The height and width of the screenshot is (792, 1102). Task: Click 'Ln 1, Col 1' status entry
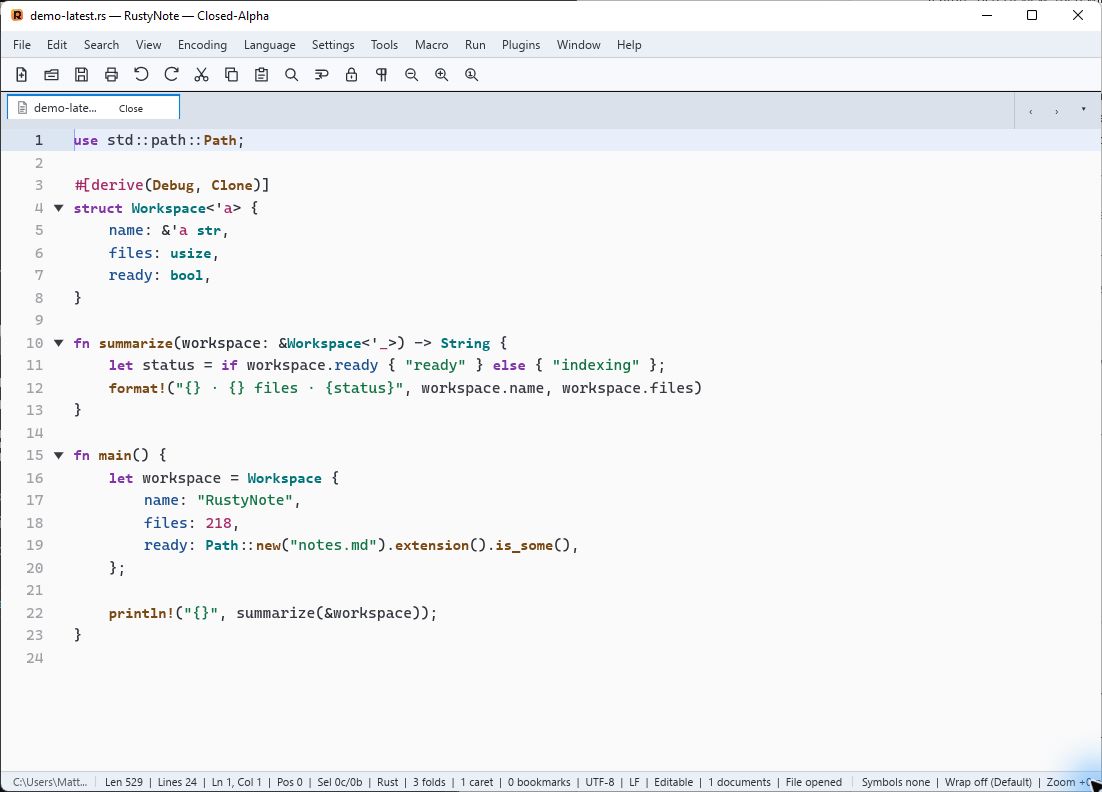(237, 782)
